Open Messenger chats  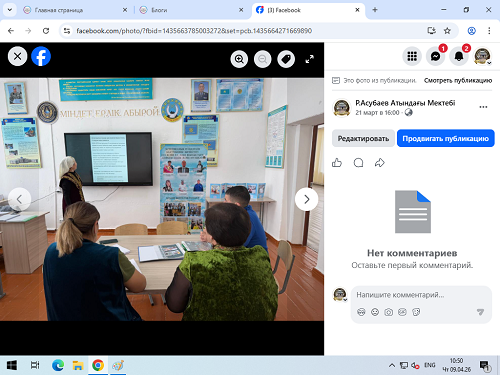click(x=435, y=56)
